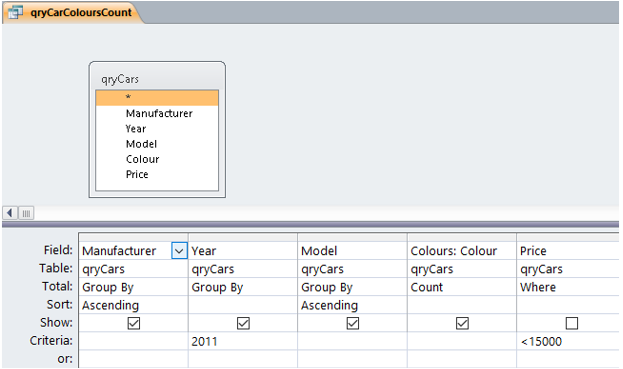The height and width of the screenshot is (369, 623).
Task: Select Year in the qryCars field list
Action: pyautogui.click(x=136, y=129)
